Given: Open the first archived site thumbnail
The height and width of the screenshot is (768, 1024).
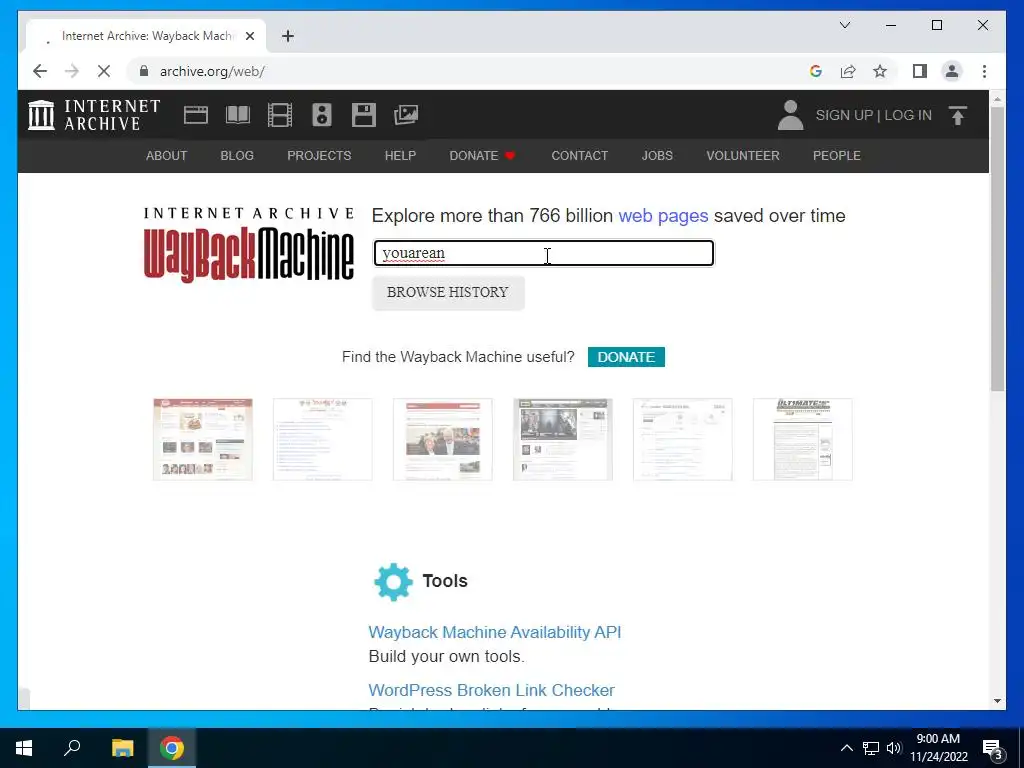Looking at the screenshot, I should coord(202,440).
